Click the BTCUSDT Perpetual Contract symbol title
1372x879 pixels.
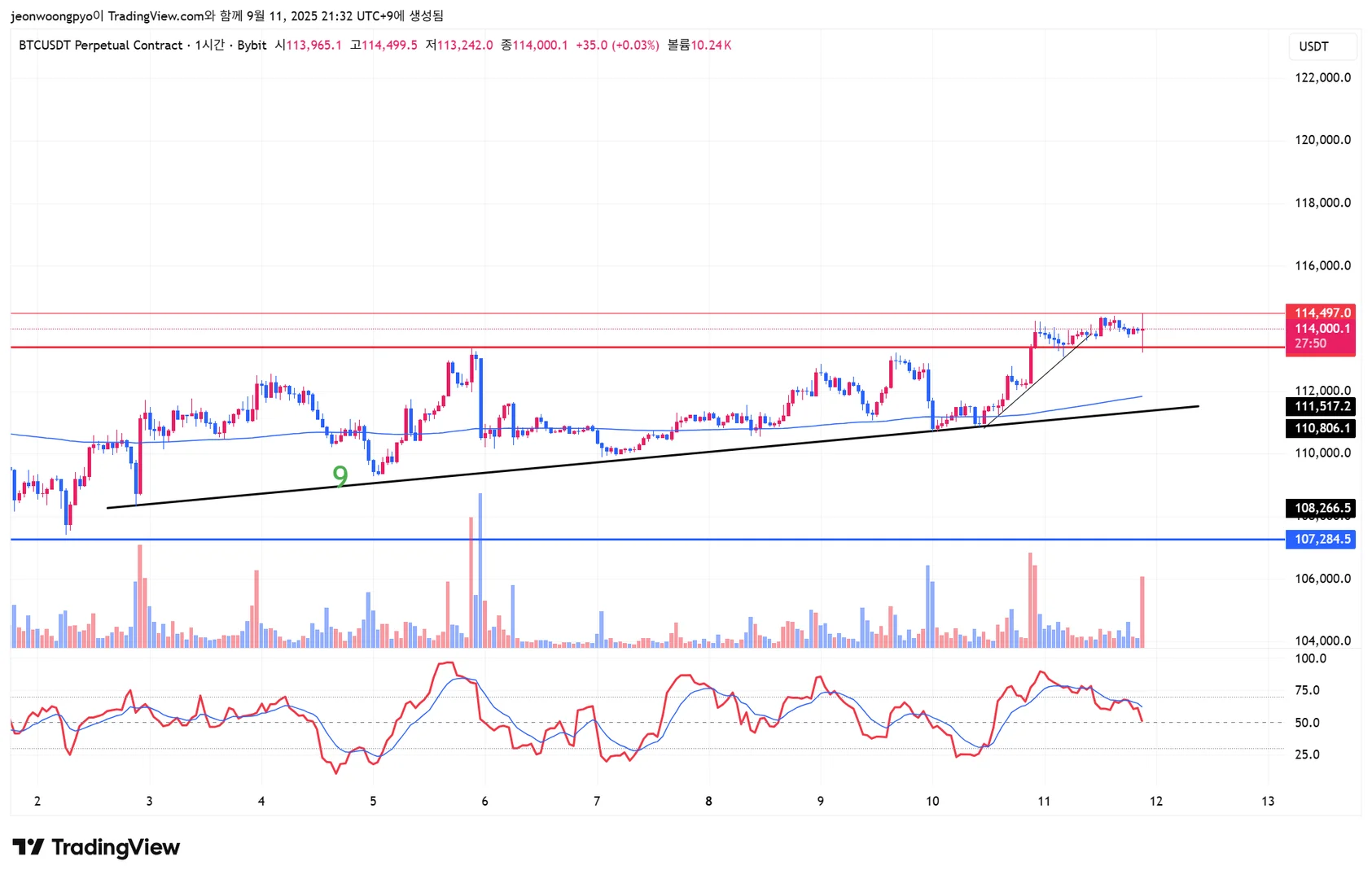100,45
